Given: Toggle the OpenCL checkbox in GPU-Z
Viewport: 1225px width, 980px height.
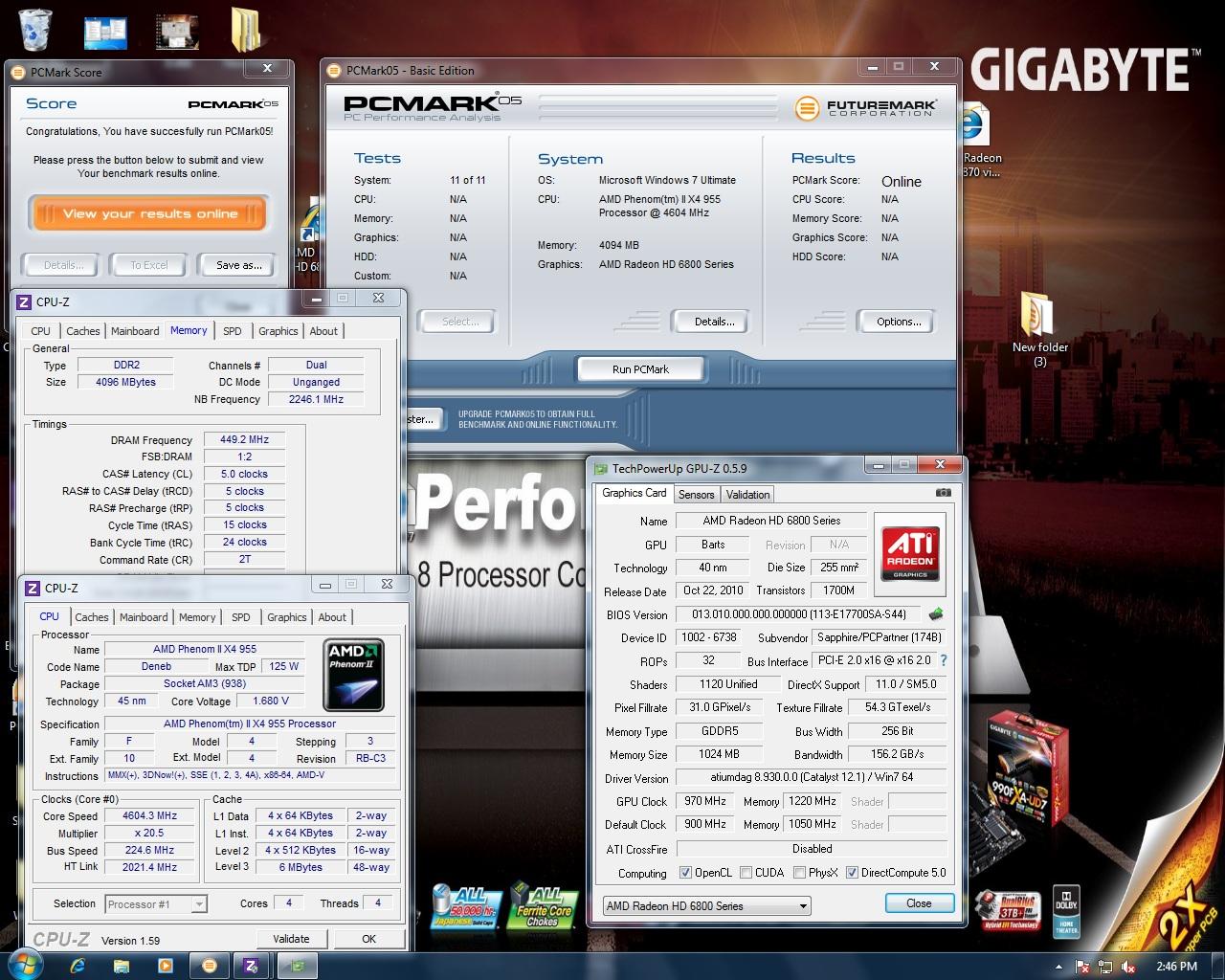Looking at the screenshot, I should coord(685,873).
